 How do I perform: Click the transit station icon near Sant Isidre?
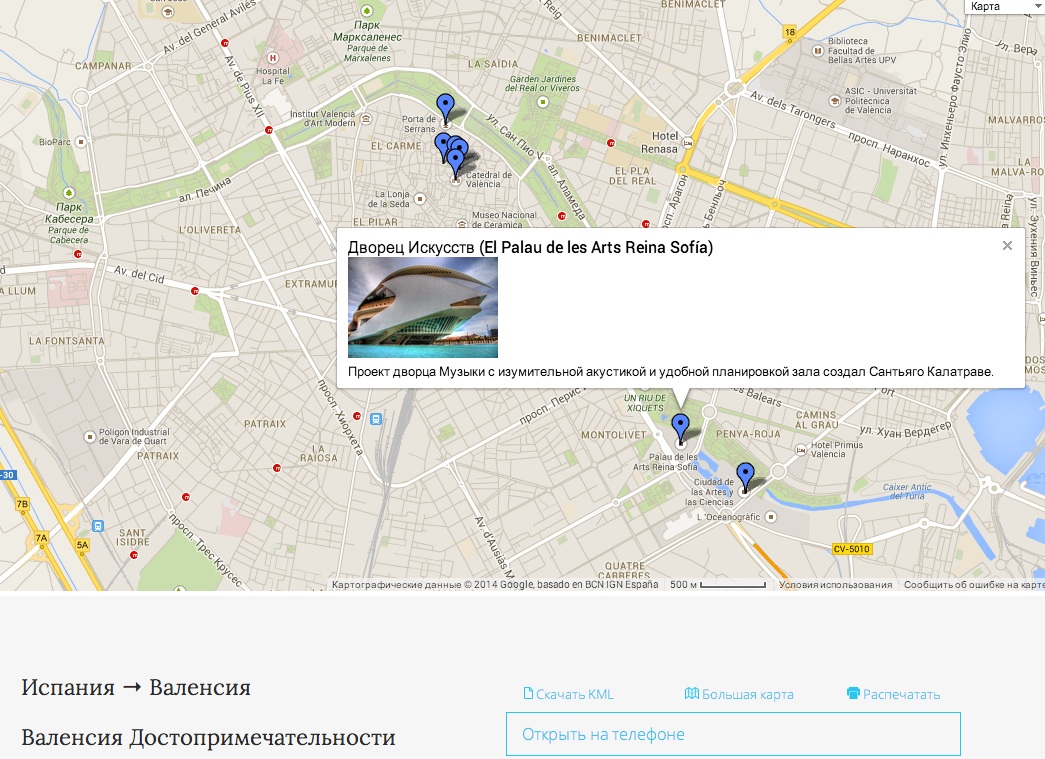tap(98, 526)
